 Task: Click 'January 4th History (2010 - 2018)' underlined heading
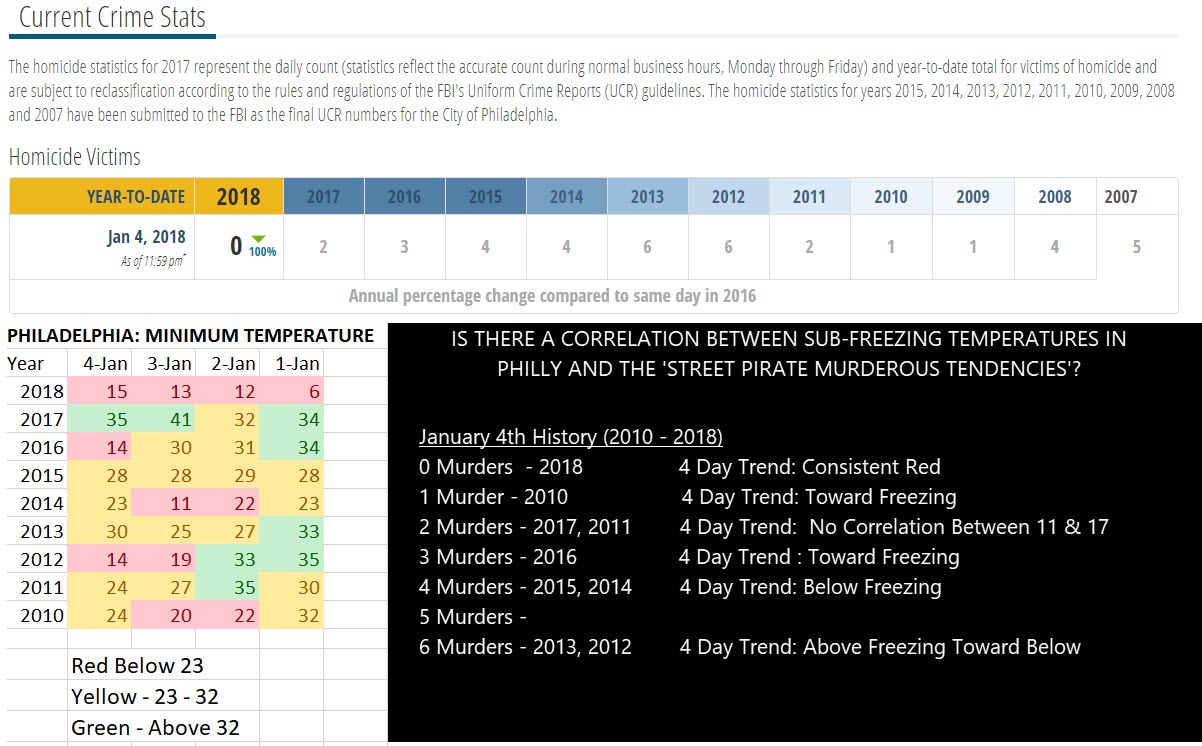570,437
